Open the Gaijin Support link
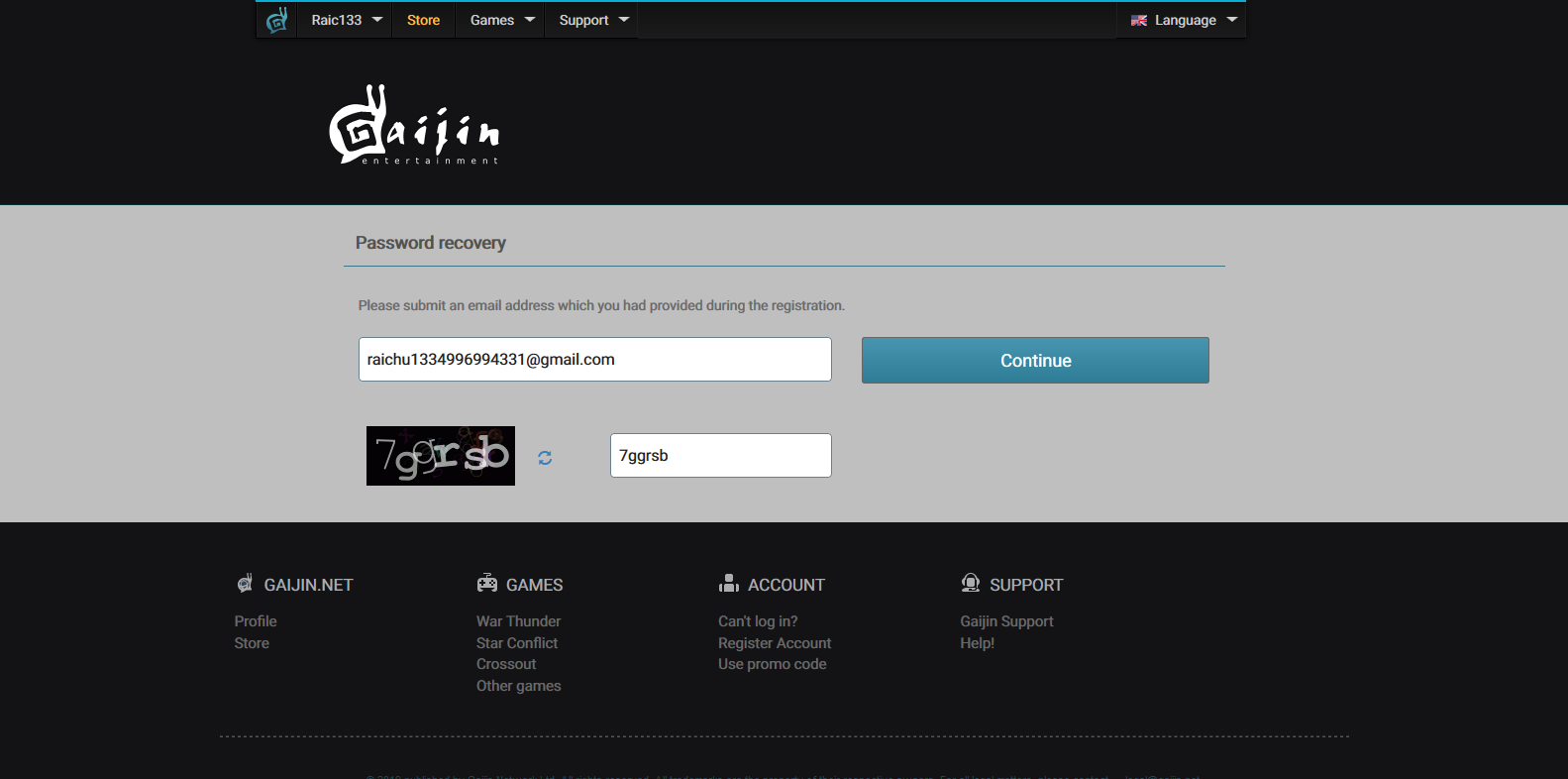1568x779 pixels. tap(1006, 621)
